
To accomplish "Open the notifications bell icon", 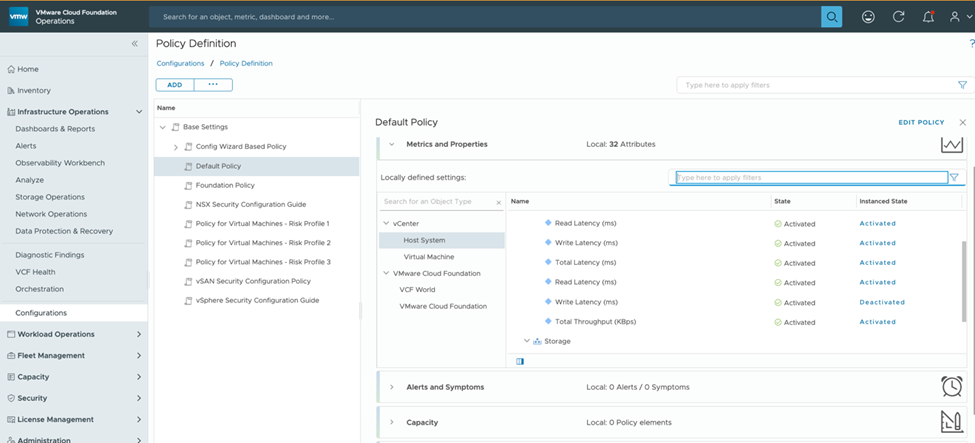I will click(x=928, y=17).
